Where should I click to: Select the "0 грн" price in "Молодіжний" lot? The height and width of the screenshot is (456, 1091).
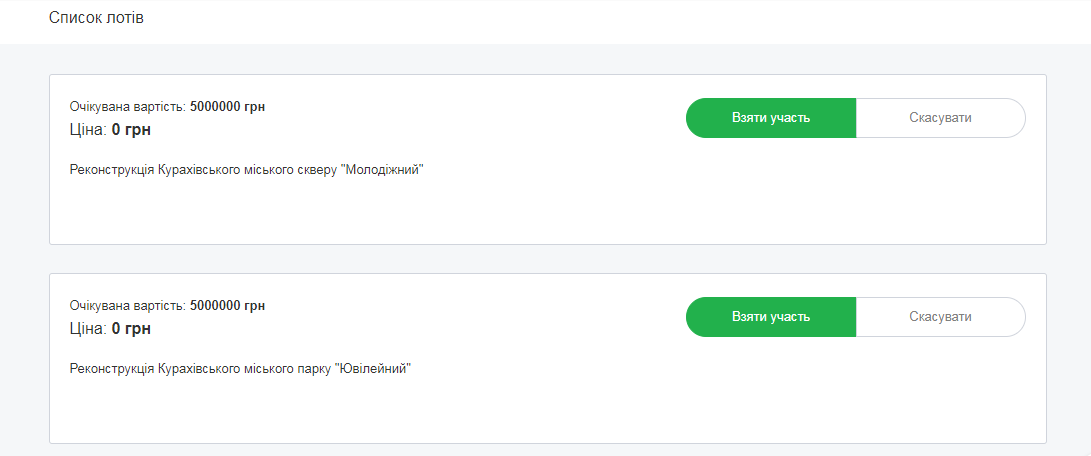[131, 130]
